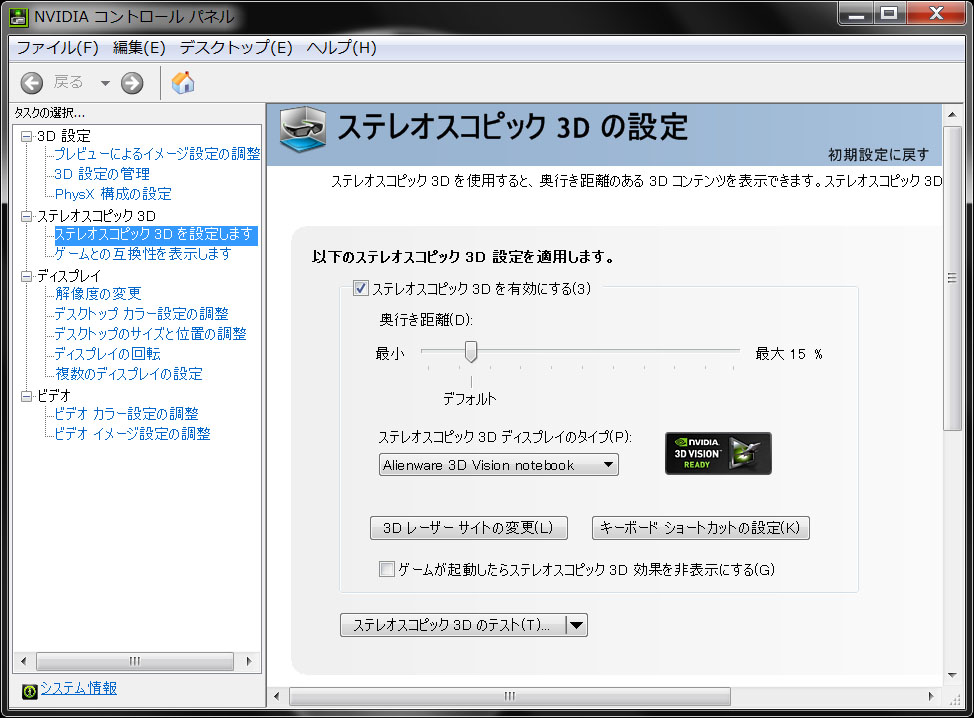Click the 奥行き距離 depth slider thumb
974x718 pixels.
tap(471, 352)
